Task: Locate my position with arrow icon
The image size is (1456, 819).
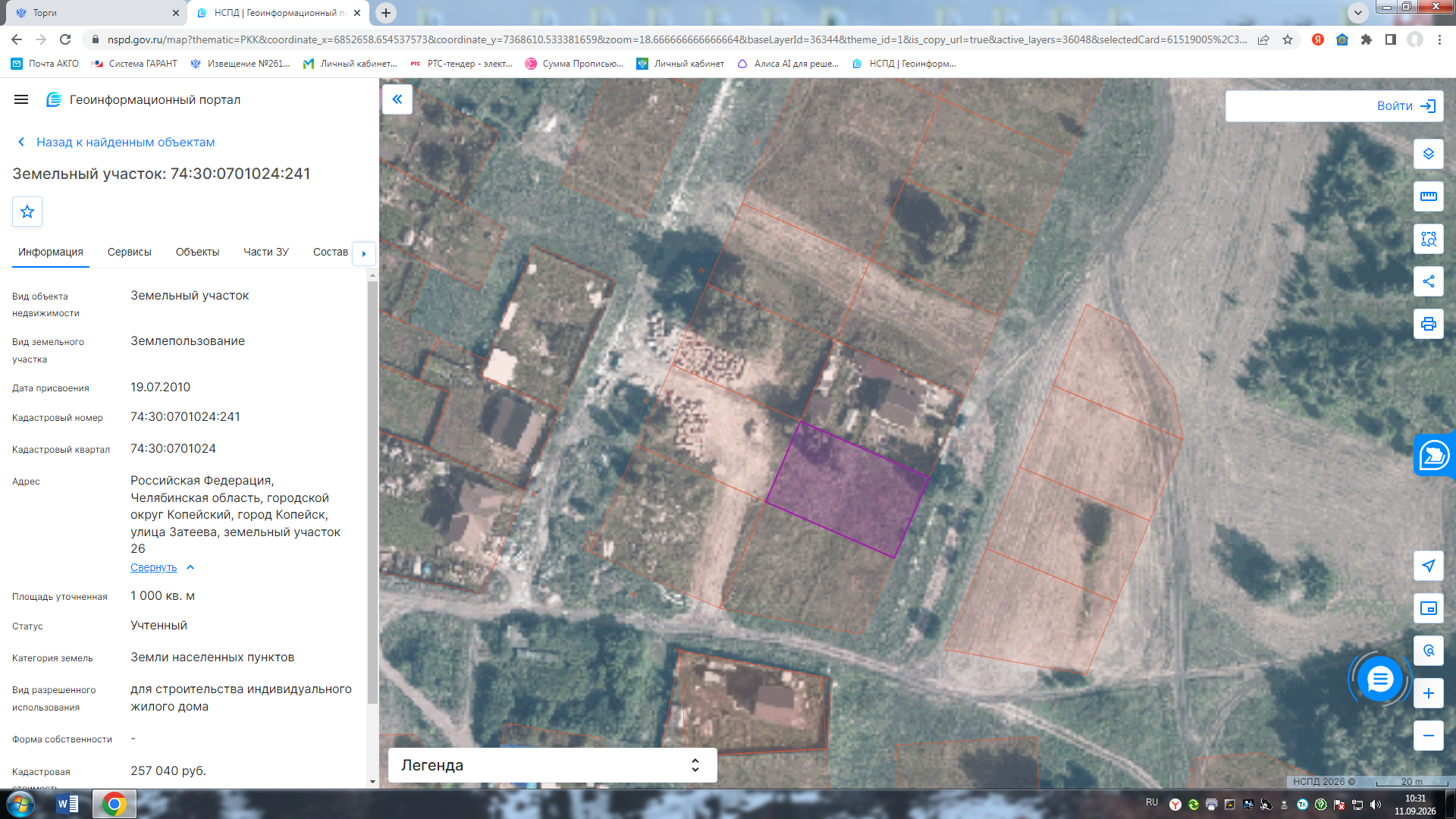Action: (1428, 566)
